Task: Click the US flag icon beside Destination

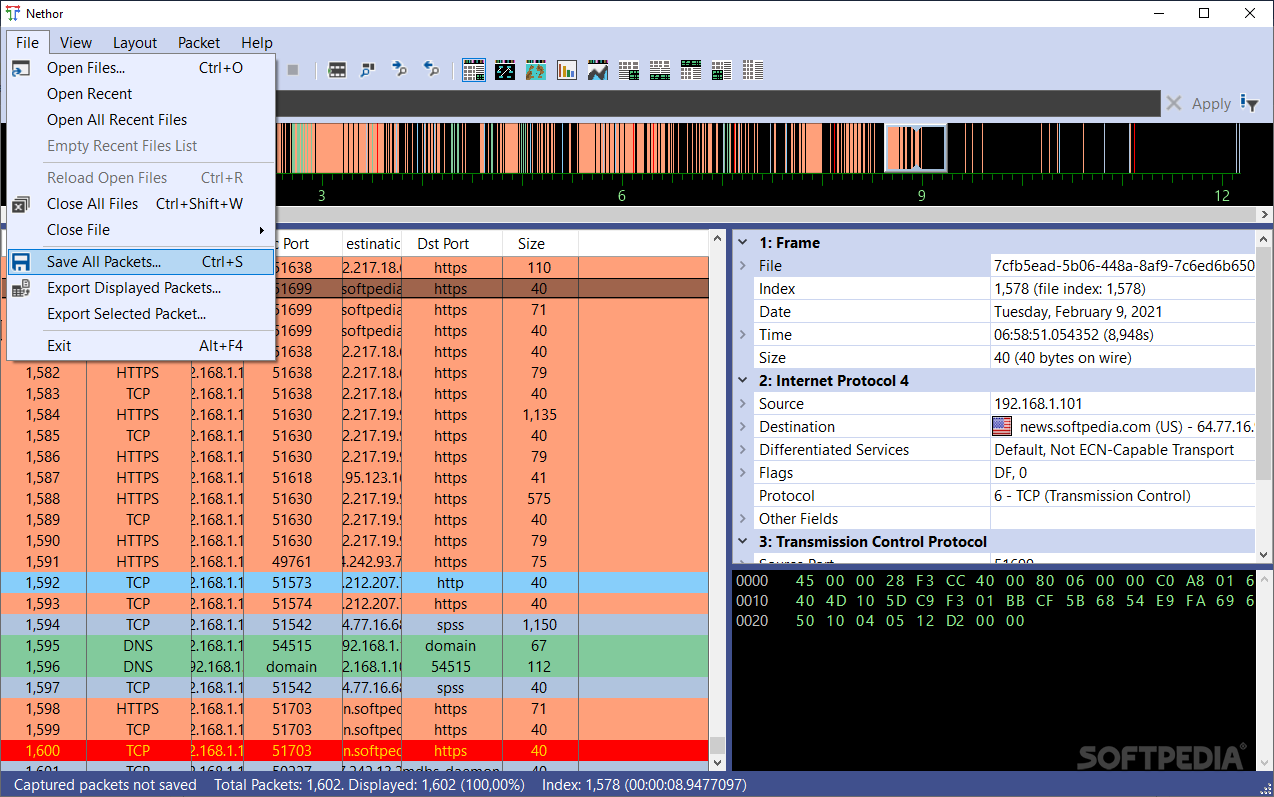Action: pyautogui.click(x=1002, y=427)
